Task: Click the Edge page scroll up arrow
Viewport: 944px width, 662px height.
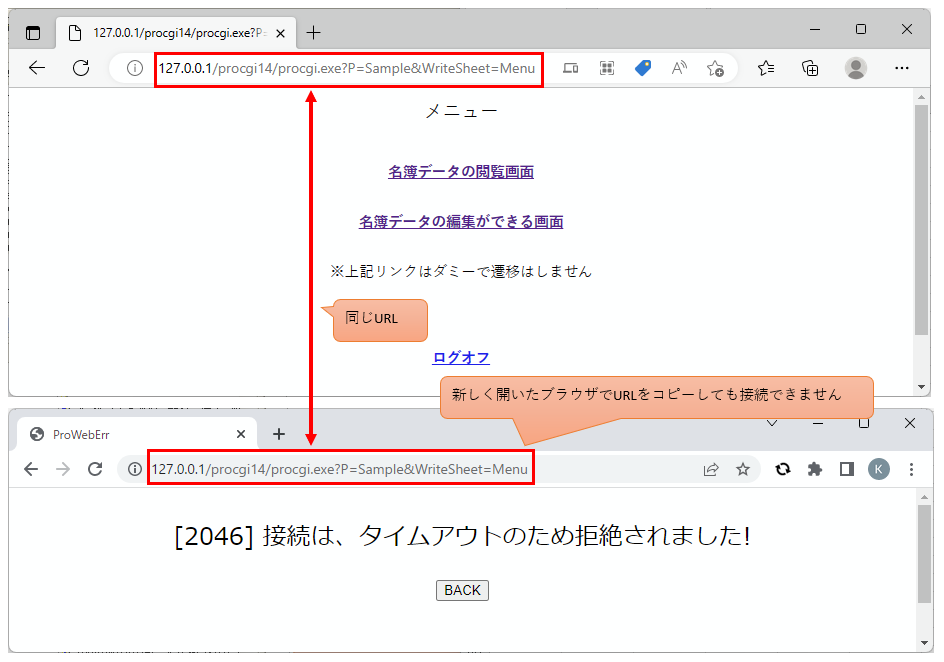Action: click(922, 97)
